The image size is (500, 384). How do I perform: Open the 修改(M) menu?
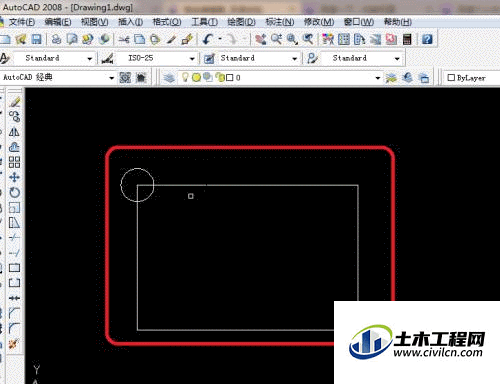tap(319, 22)
